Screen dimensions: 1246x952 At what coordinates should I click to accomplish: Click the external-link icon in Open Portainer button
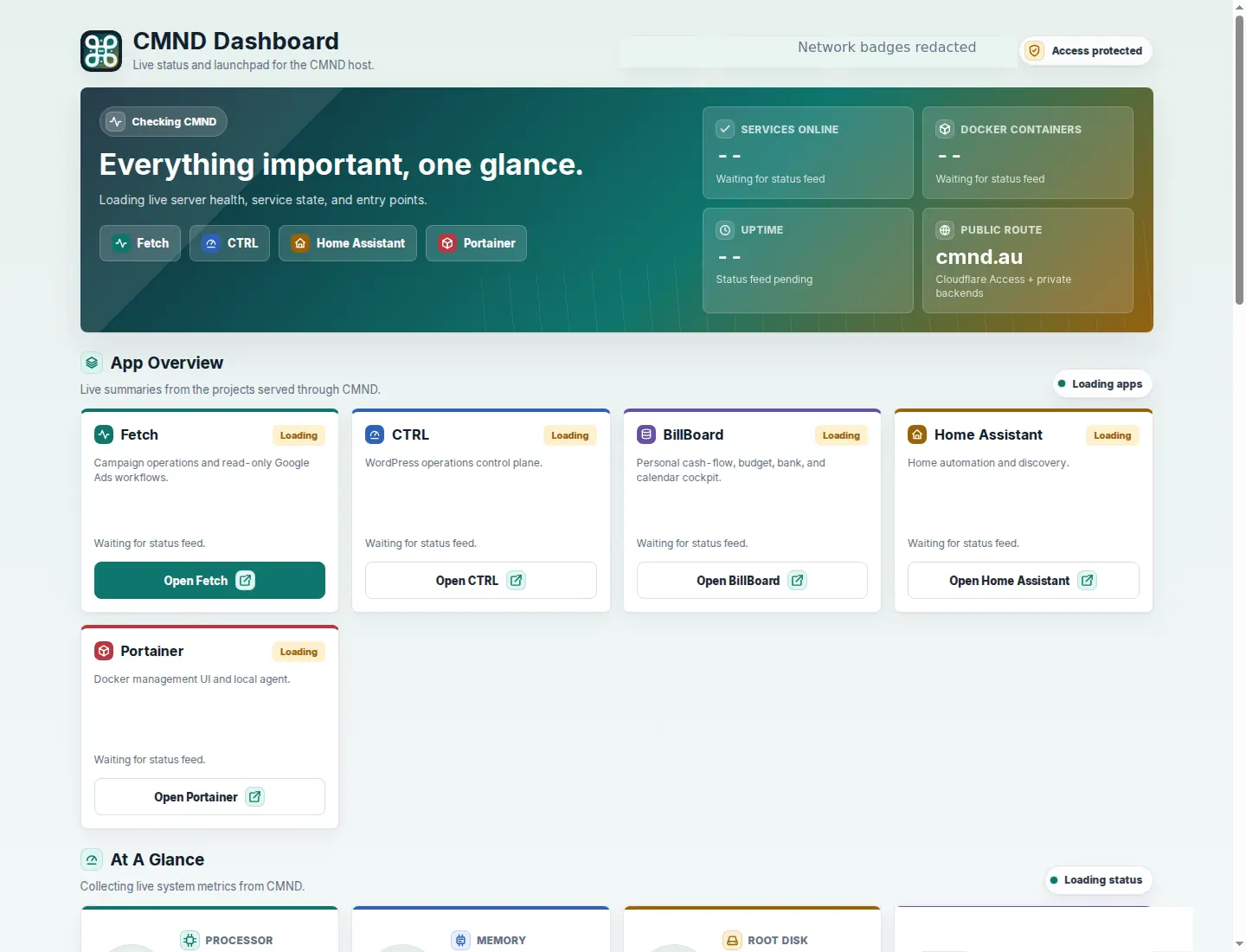pyautogui.click(x=255, y=797)
